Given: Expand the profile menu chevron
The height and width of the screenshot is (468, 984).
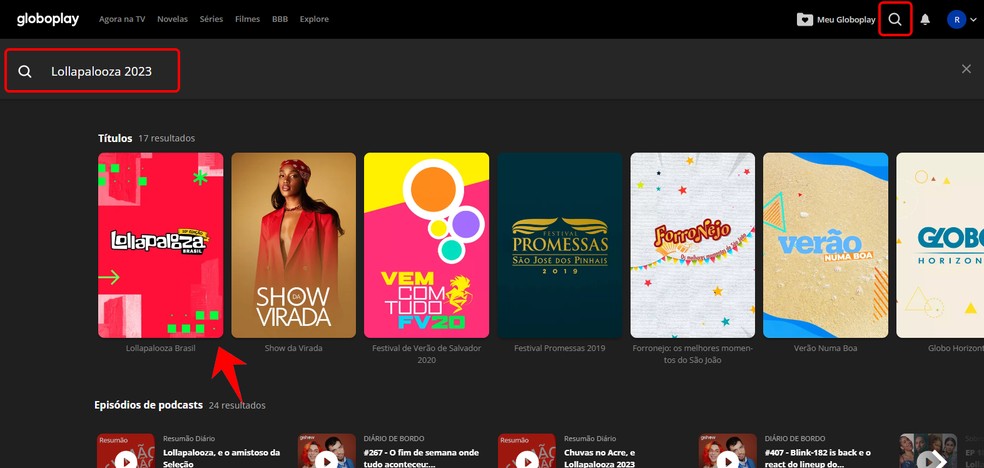Looking at the screenshot, I should (x=973, y=20).
